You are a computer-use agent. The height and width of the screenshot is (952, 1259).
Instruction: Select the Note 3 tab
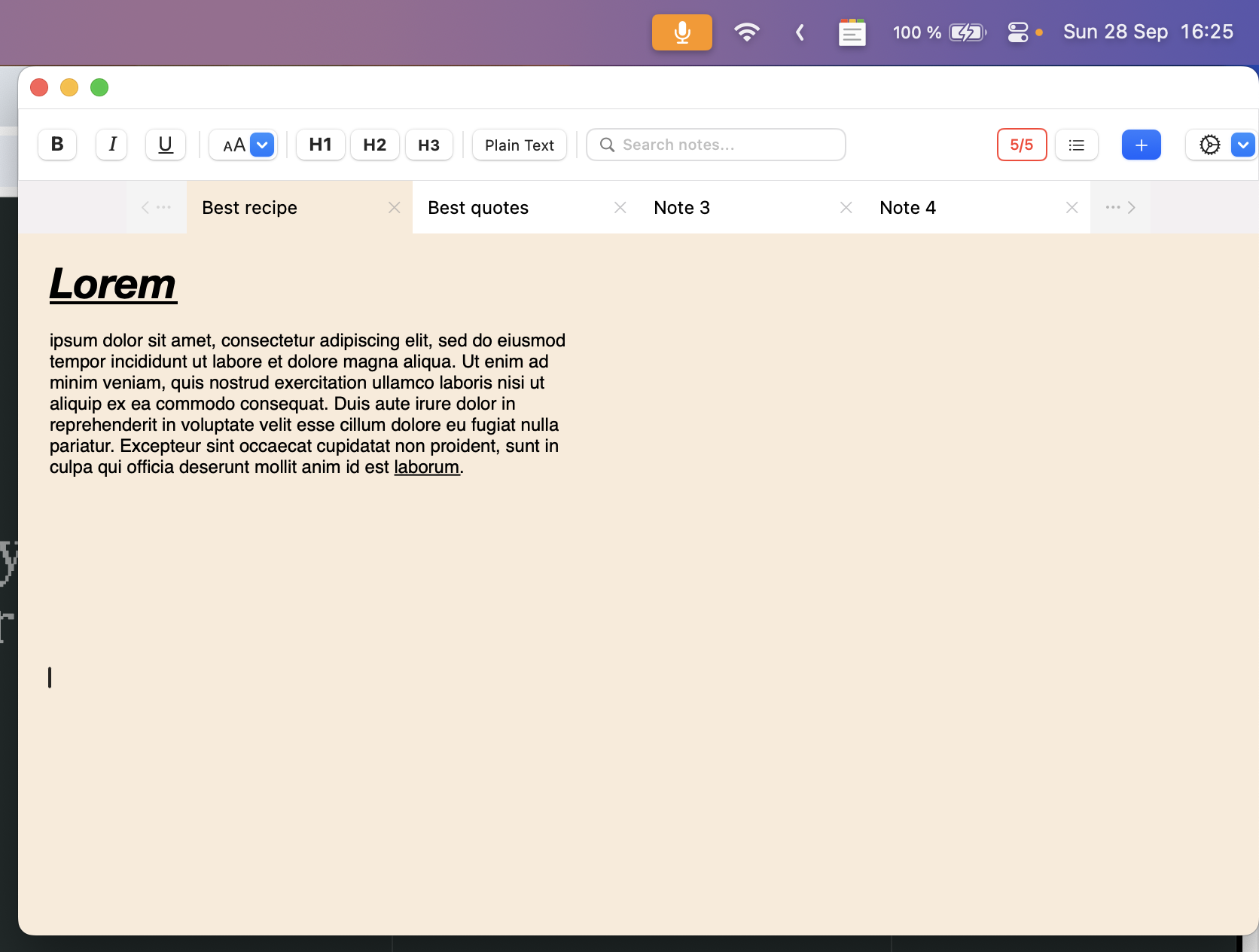(681, 207)
